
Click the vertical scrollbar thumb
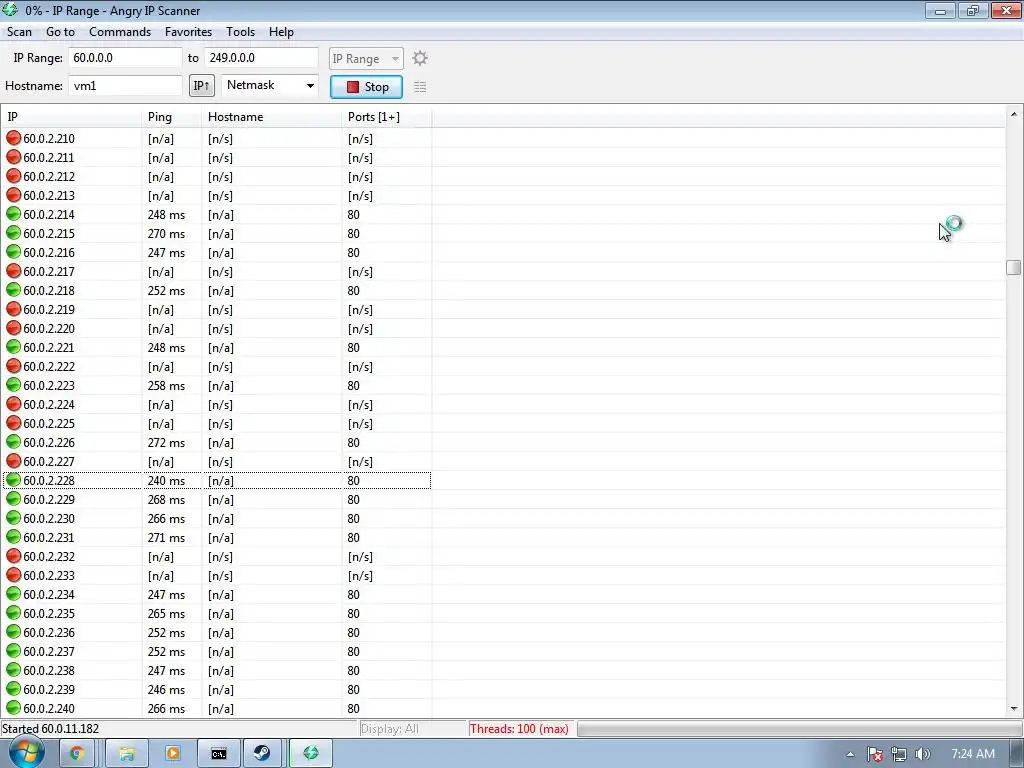[x=1014, y=267]
